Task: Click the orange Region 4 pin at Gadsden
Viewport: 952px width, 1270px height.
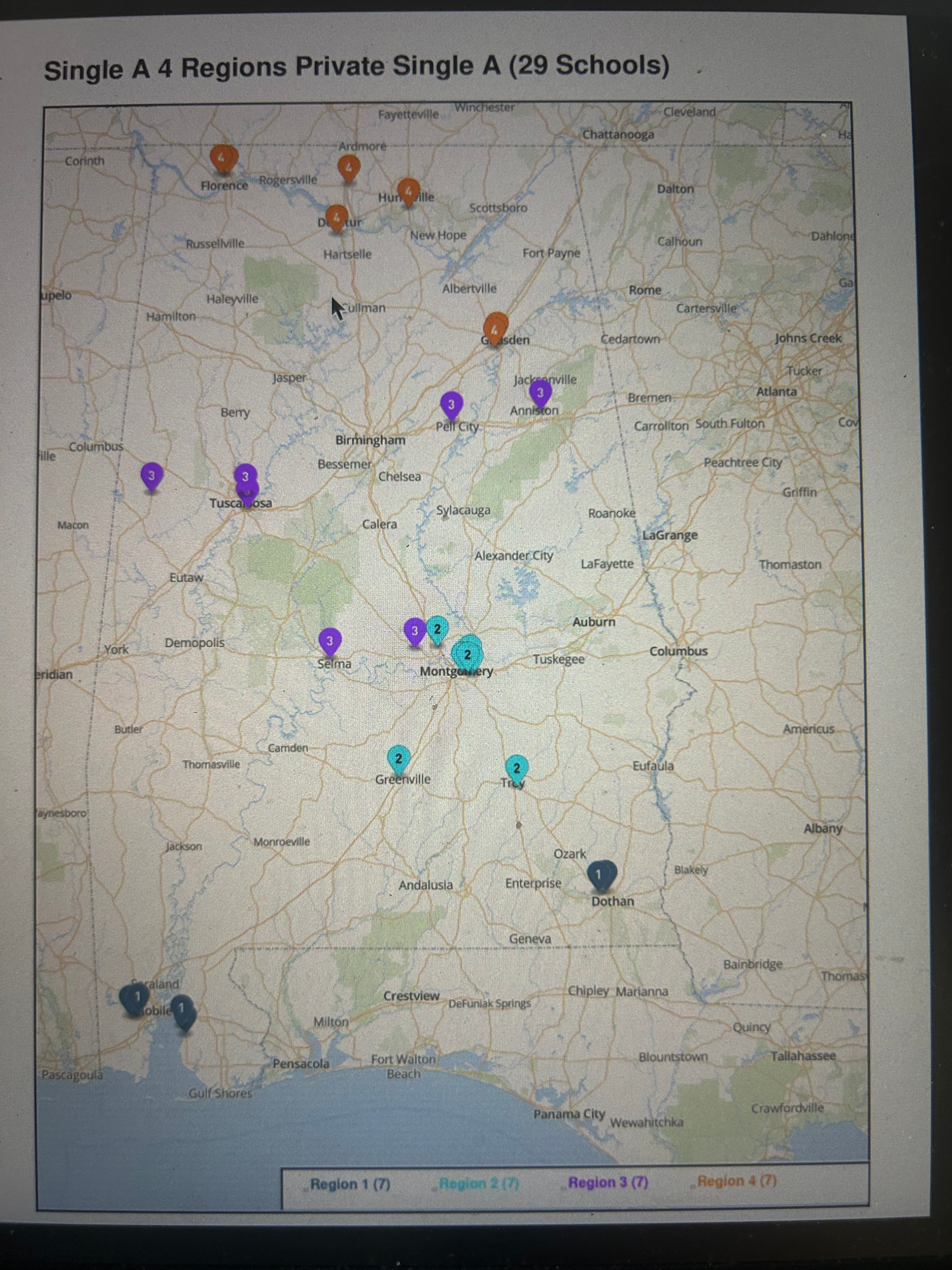Action: 495,329
